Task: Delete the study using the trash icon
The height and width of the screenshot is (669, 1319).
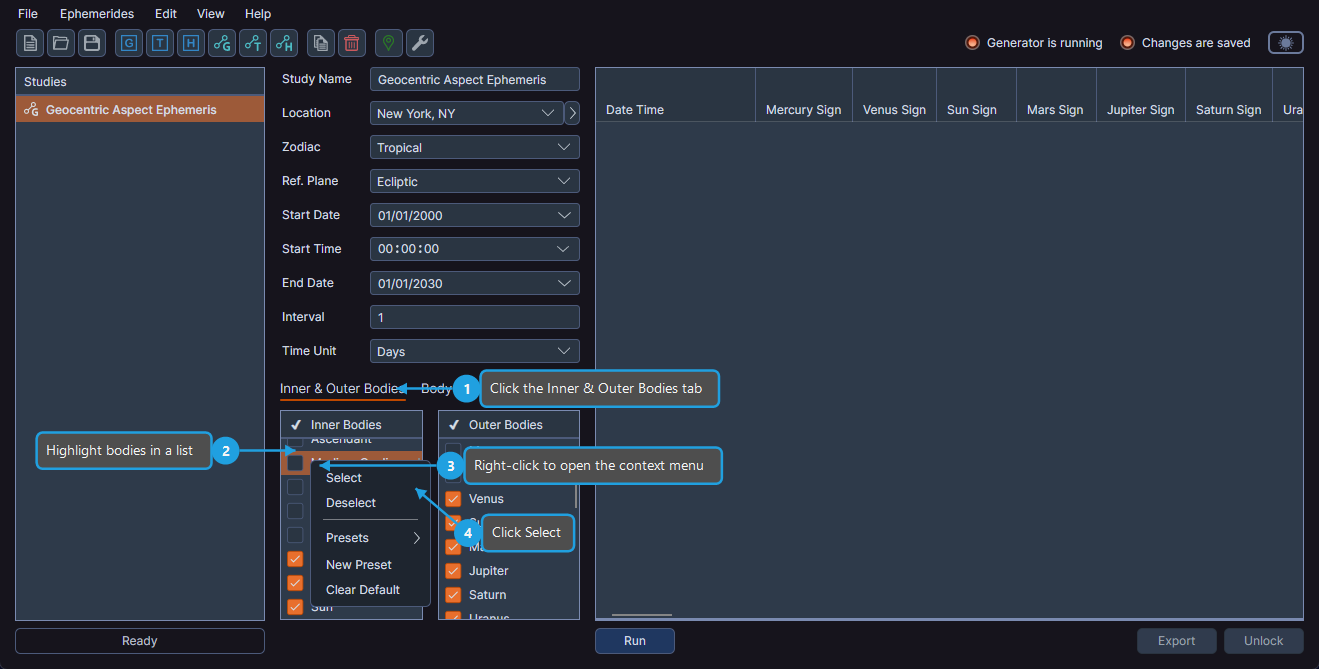Action: point(351,43)
